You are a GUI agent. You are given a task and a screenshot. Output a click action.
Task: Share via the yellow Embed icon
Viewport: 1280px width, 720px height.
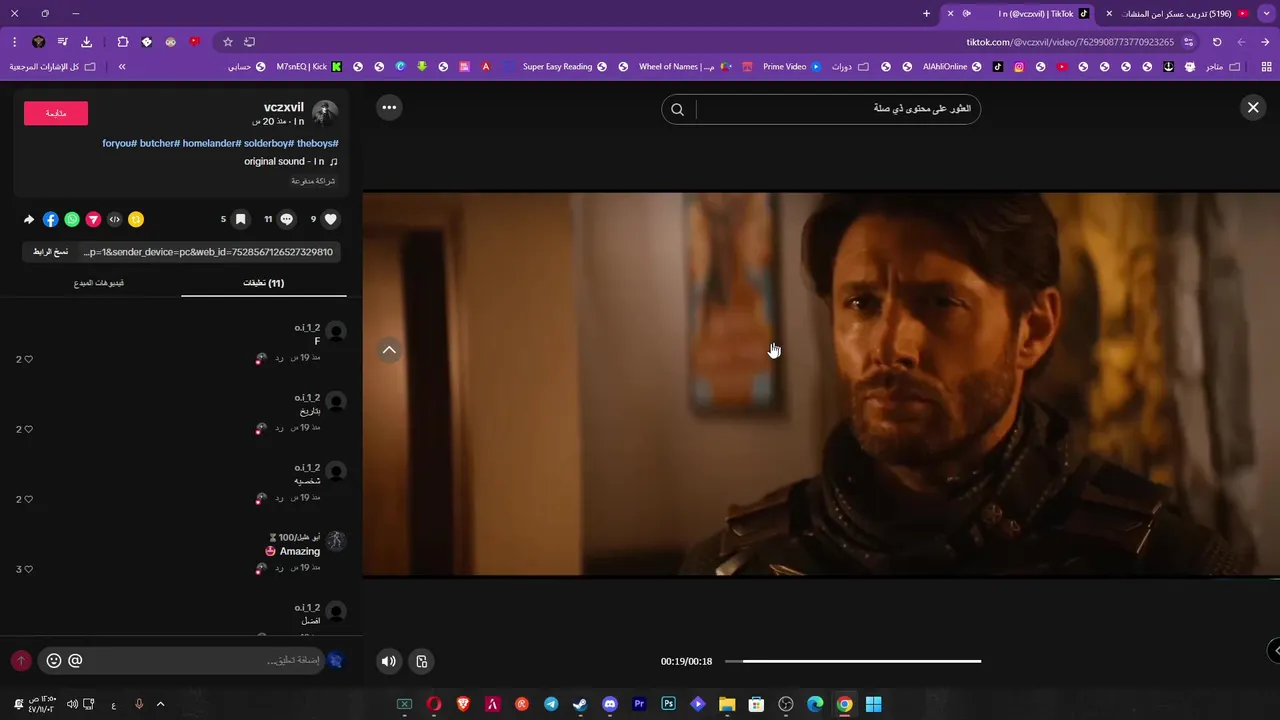(136, 219)
